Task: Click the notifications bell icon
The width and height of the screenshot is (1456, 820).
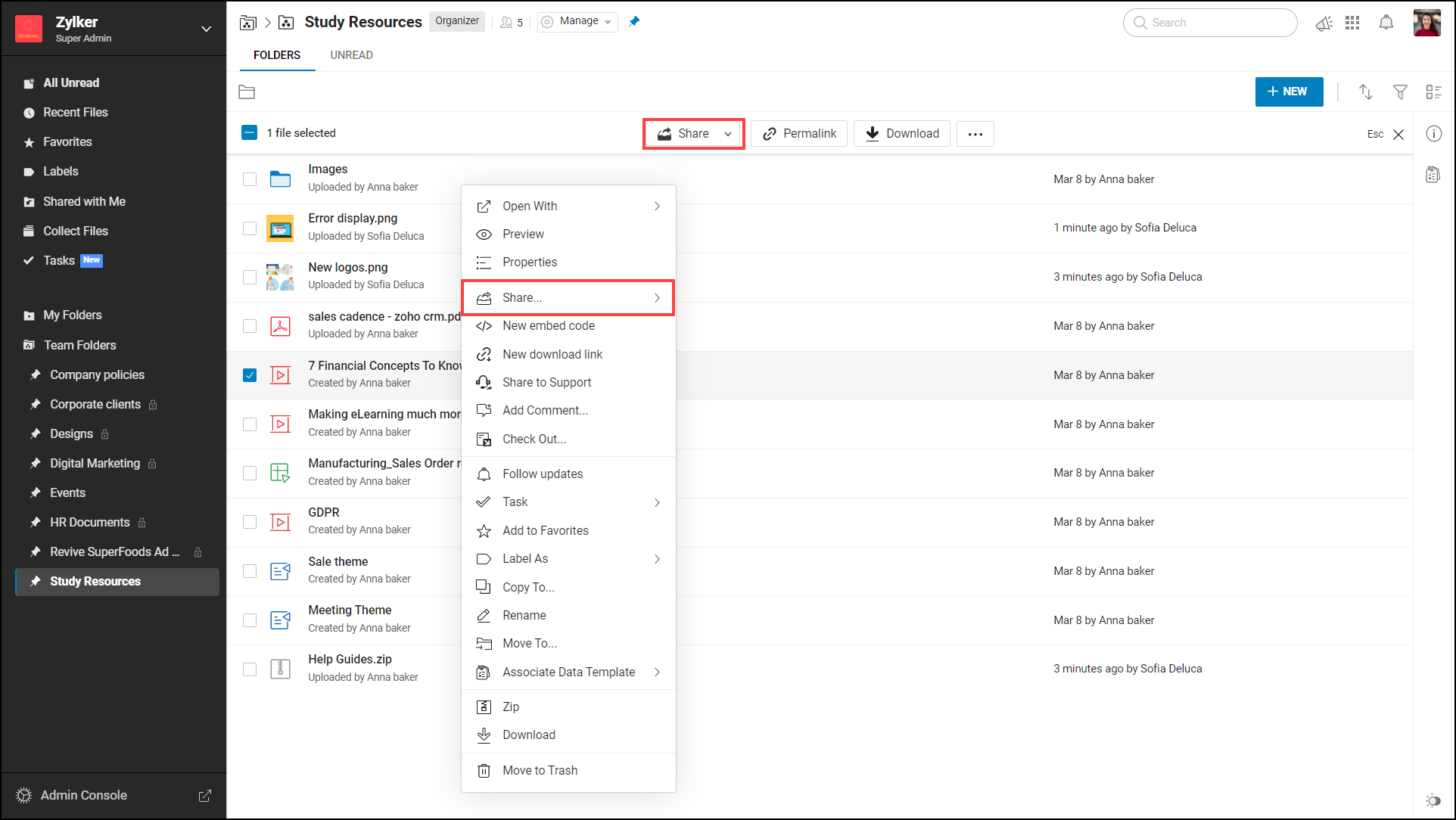Action: [1386, 23]
